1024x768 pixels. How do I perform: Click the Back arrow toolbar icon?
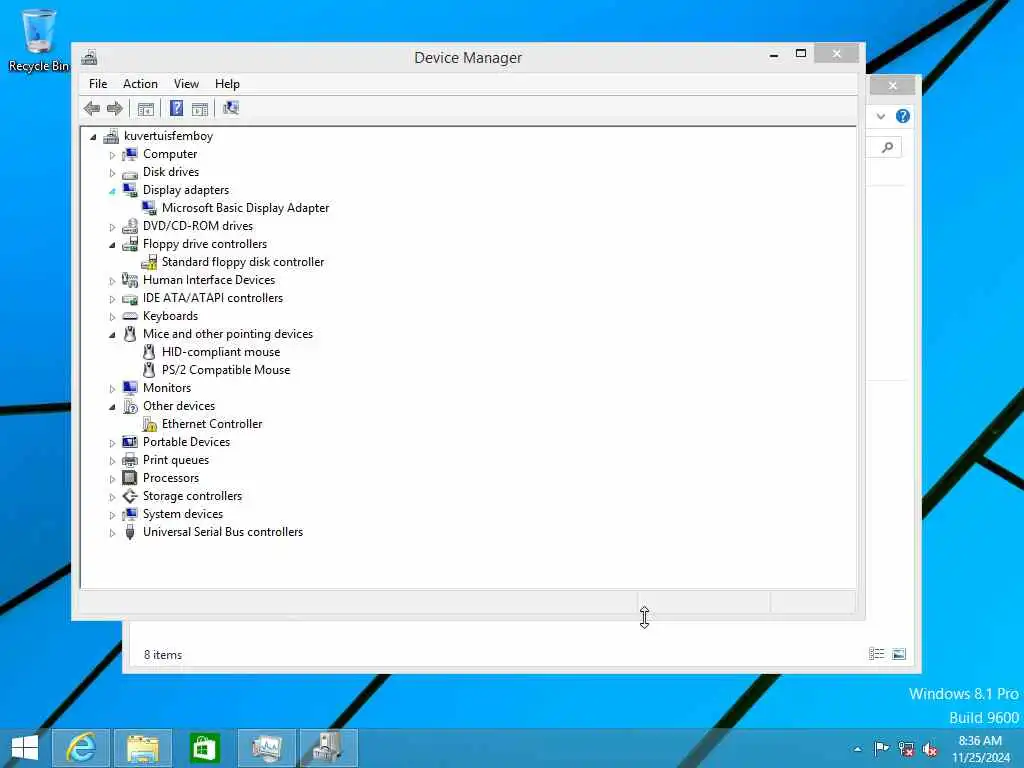91,108
